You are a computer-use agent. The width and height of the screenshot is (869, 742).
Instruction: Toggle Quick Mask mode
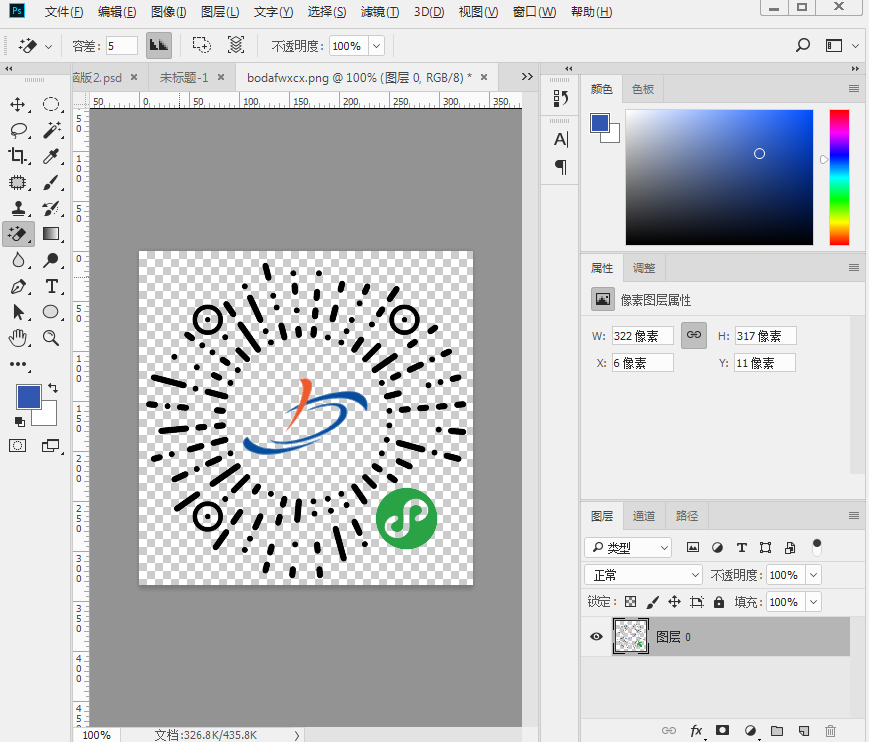pyautogui.click(x=17, y=446)
